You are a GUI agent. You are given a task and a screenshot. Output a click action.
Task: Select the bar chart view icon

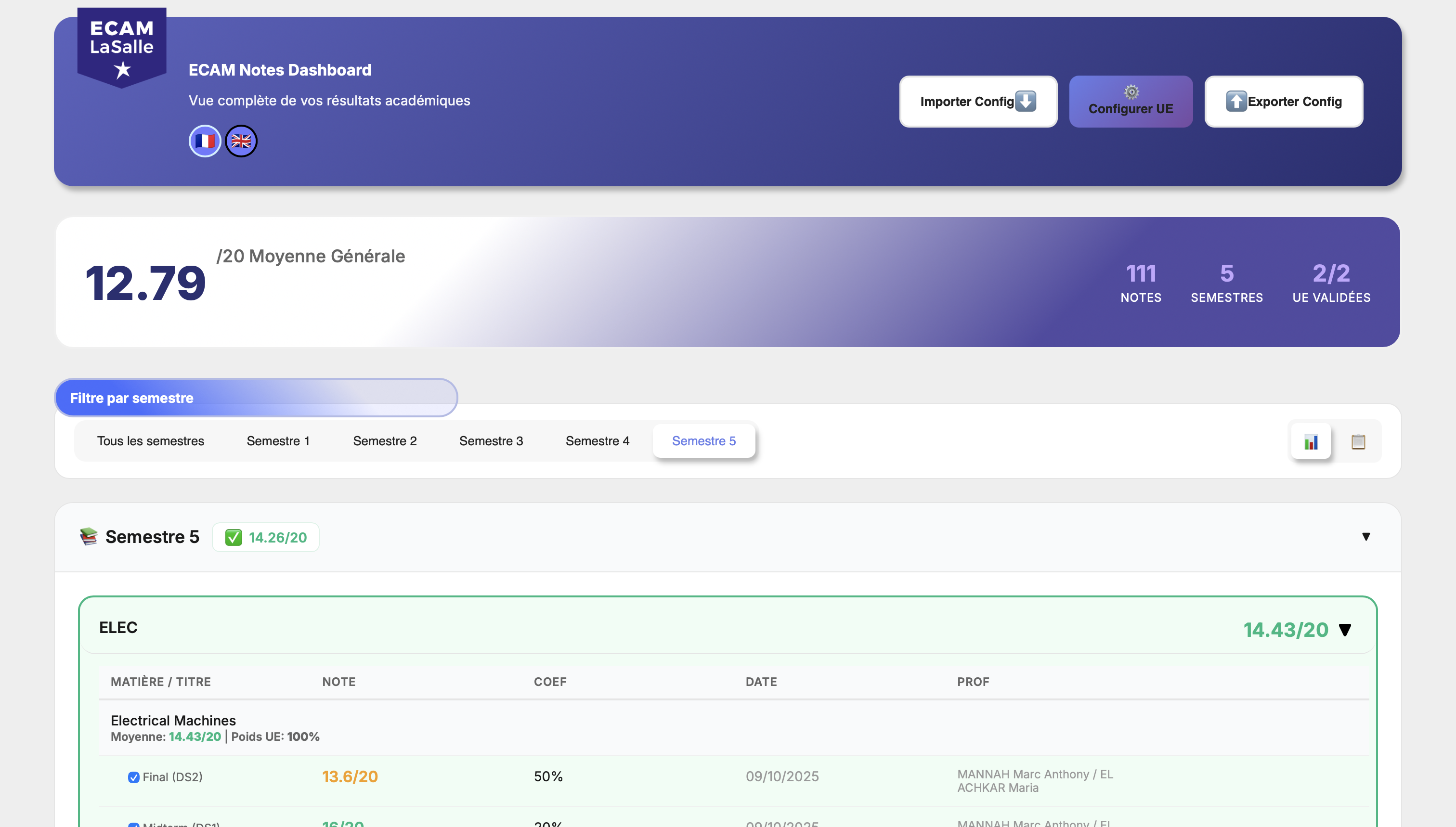point(1311,441)
